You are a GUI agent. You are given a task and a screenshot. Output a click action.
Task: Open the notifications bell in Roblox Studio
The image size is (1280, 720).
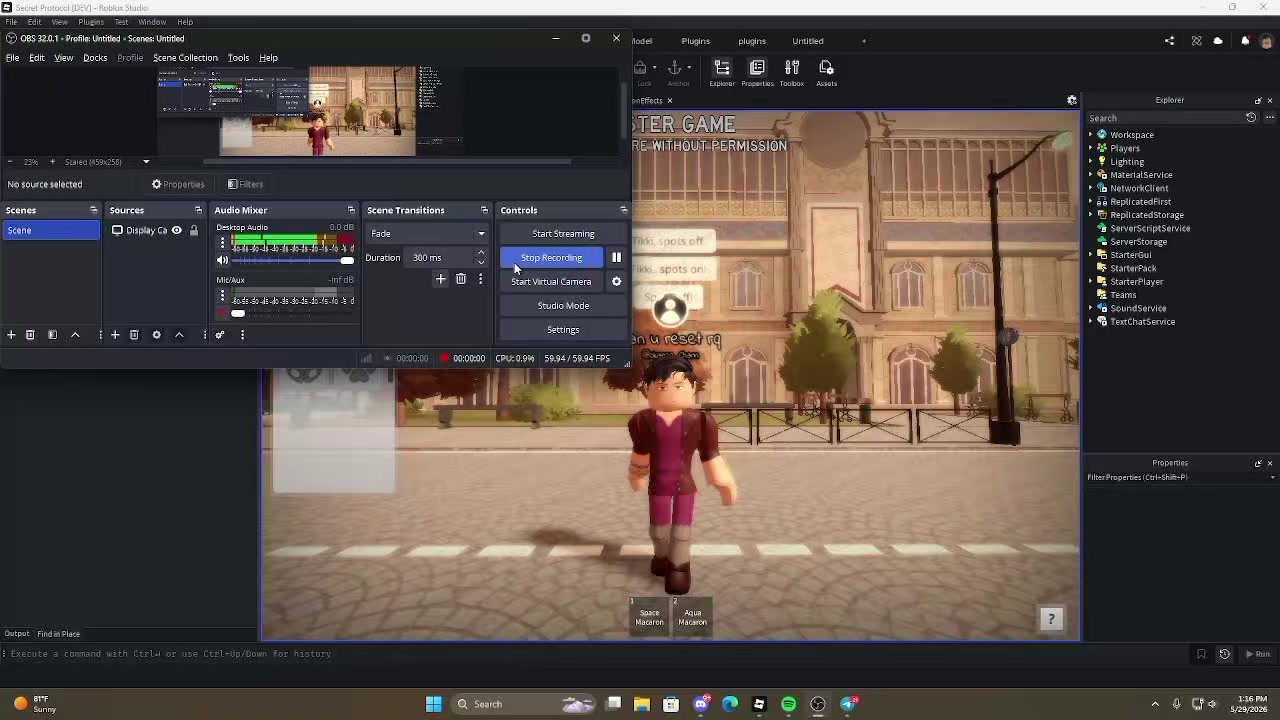[1245, 41]
